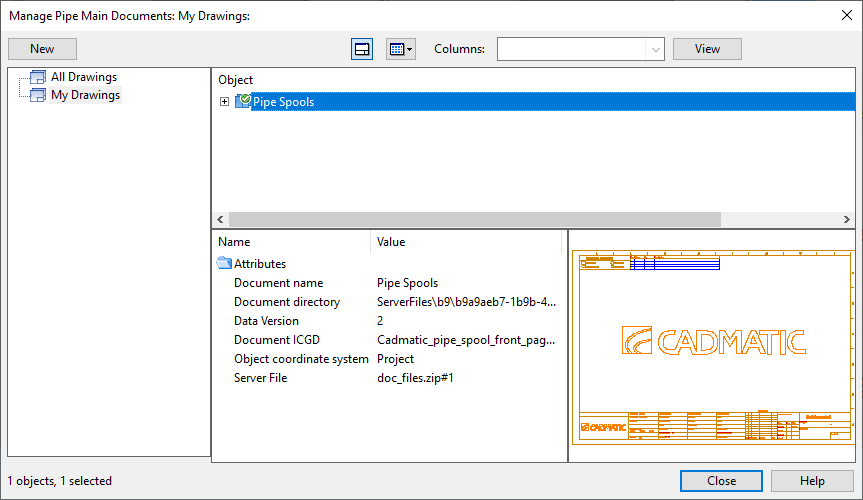Select the Document name attribute row

click(278, 283)
